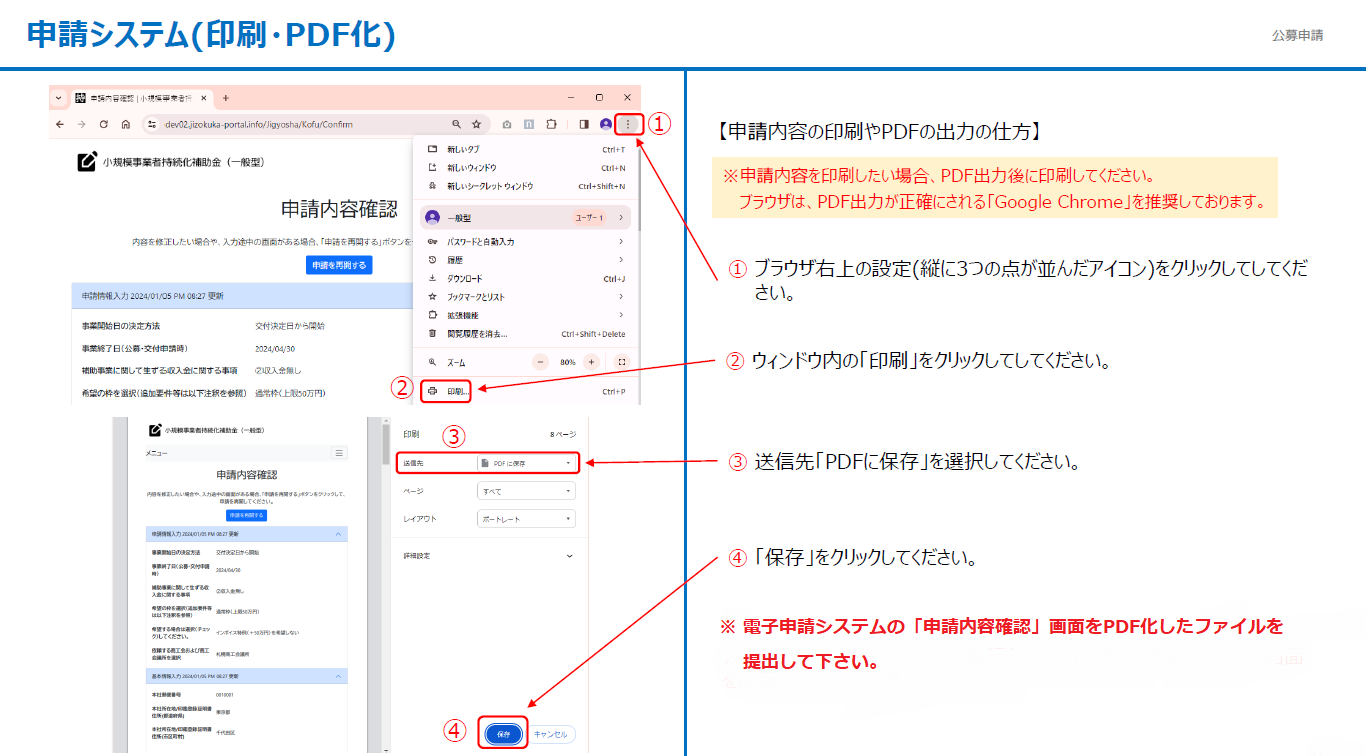Click the blue 保存 button
The image size is (1366, 756).
tap(503, 734)
